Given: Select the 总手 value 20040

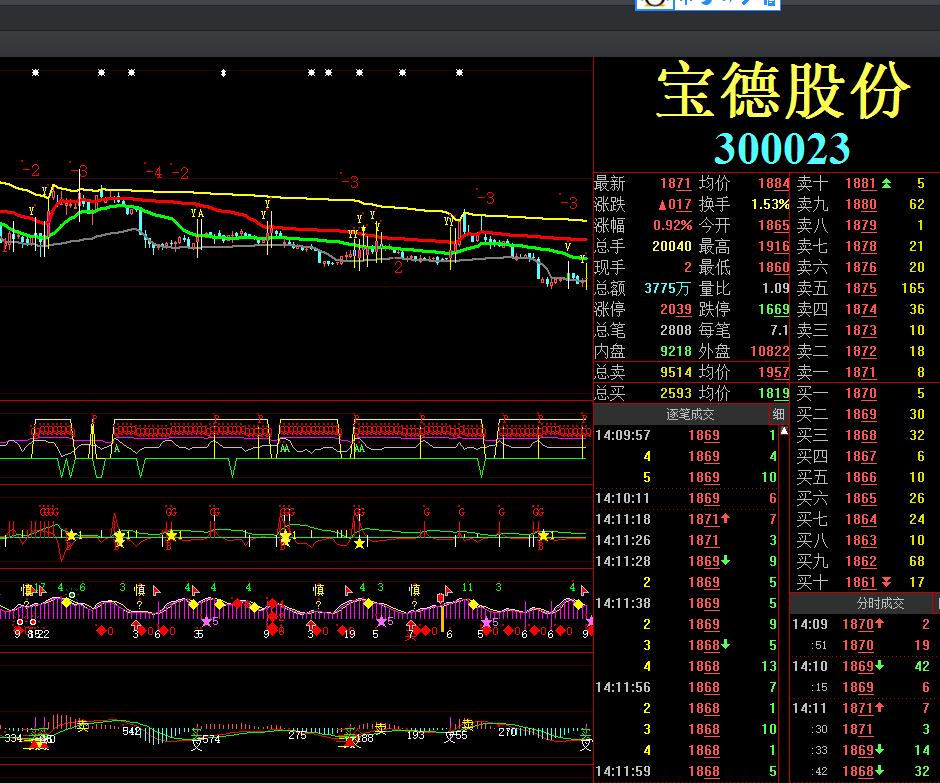Looking at the screenshot, I should [x=672, y=246].
